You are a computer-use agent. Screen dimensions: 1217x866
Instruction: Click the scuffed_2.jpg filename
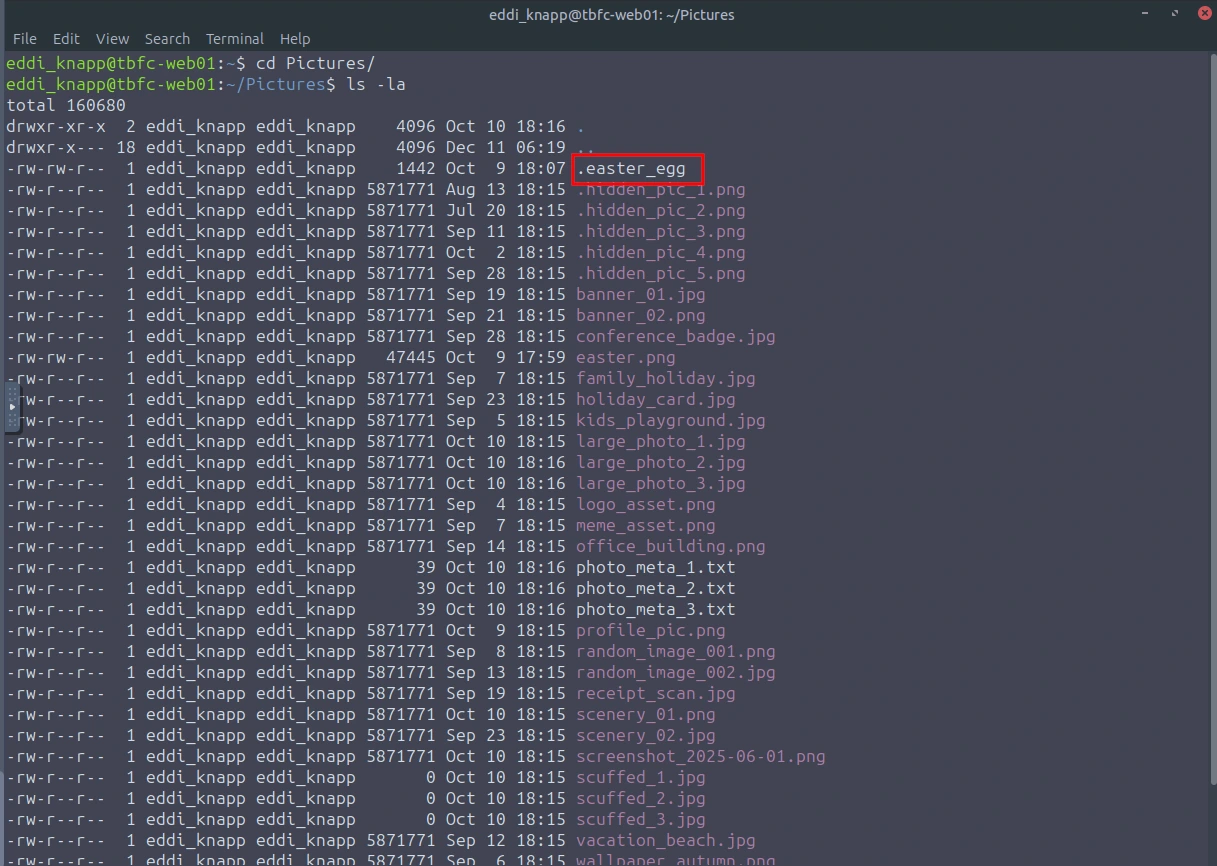(640, 798)
